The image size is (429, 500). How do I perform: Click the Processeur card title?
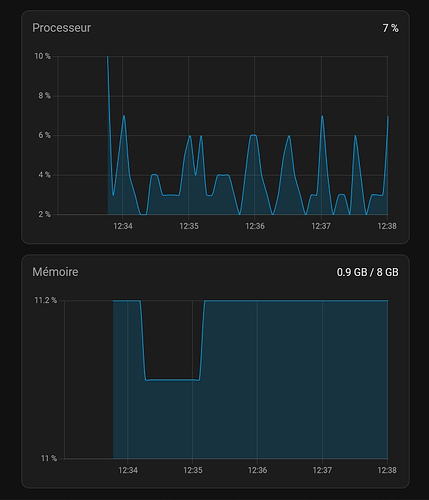[x=61, y=28]
